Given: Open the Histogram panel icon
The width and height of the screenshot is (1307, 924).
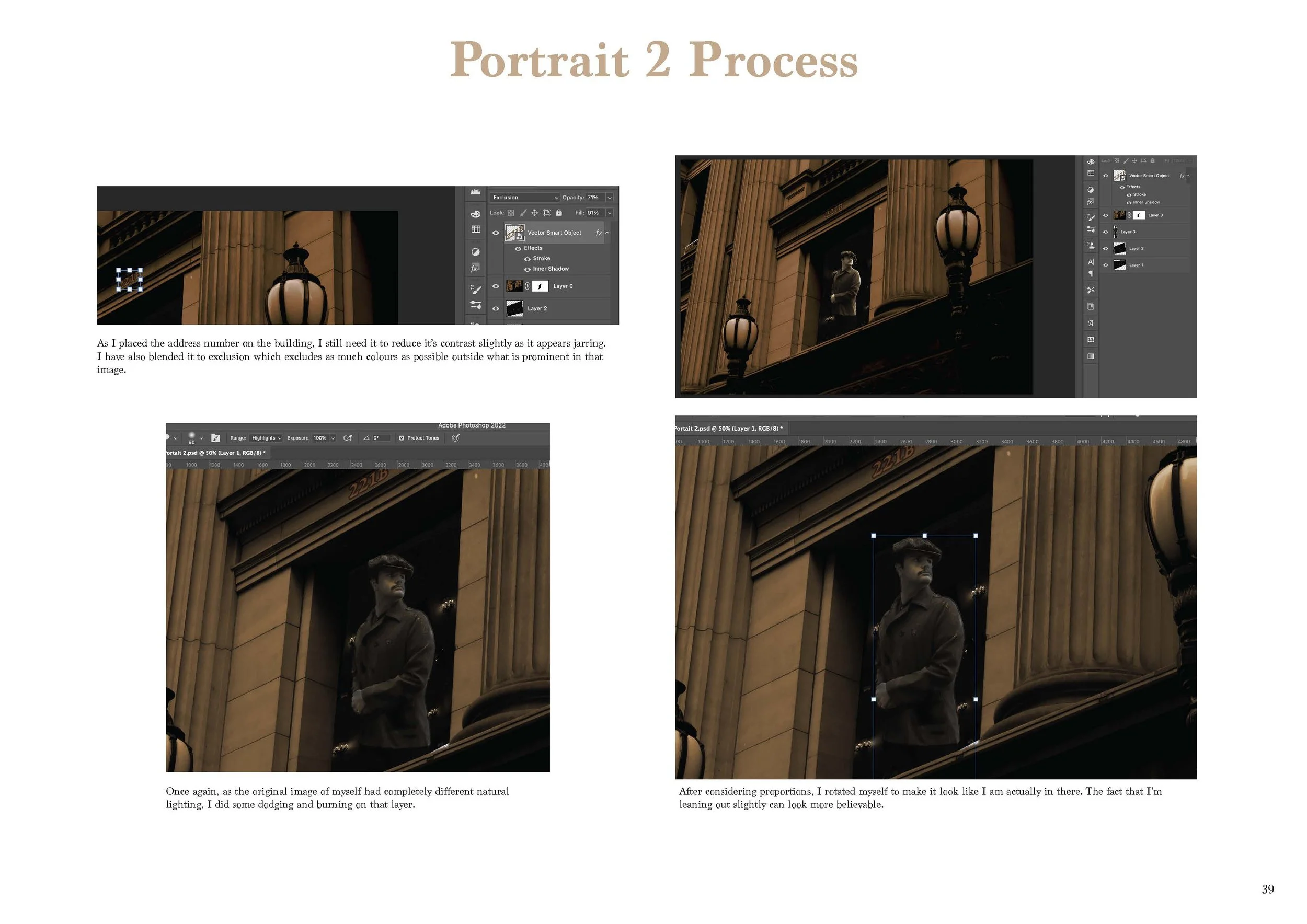Looking at the screenshot, I should tap(475, 192).
